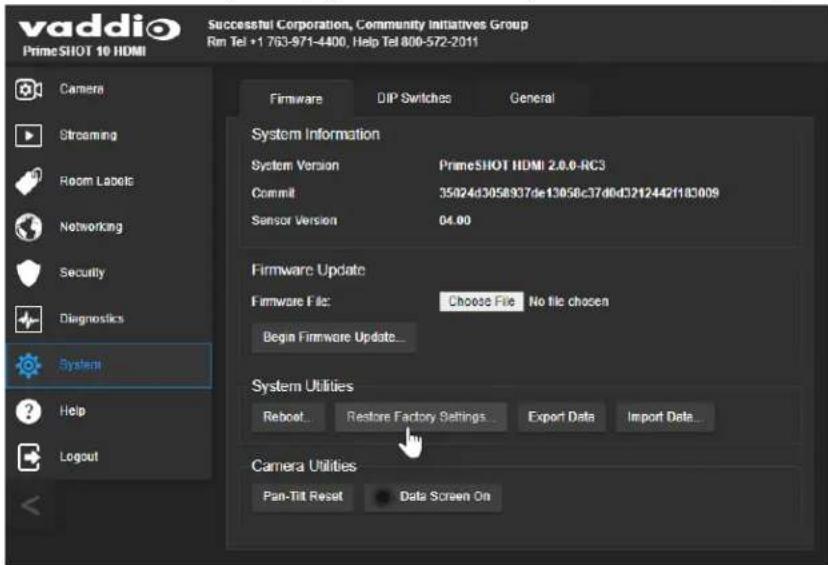Click the Logout exit icon
Viewport: 828px width, 565px height.
(x=29, y=457)
